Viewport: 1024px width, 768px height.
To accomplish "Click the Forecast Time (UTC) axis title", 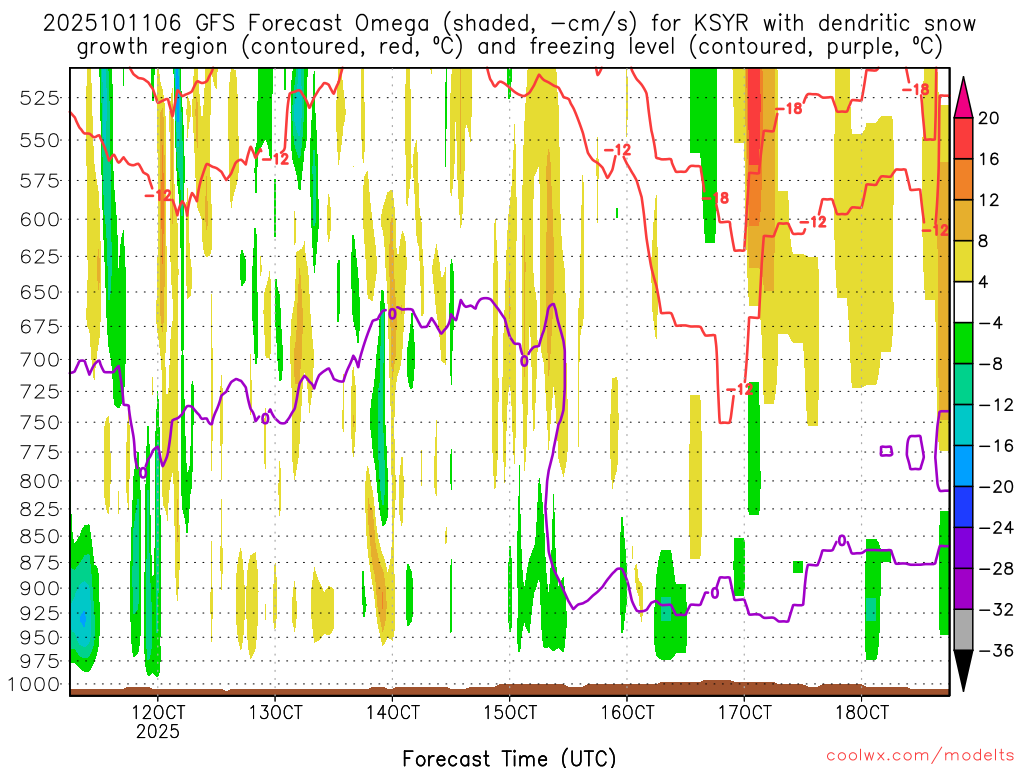I will tap(509, 758).
